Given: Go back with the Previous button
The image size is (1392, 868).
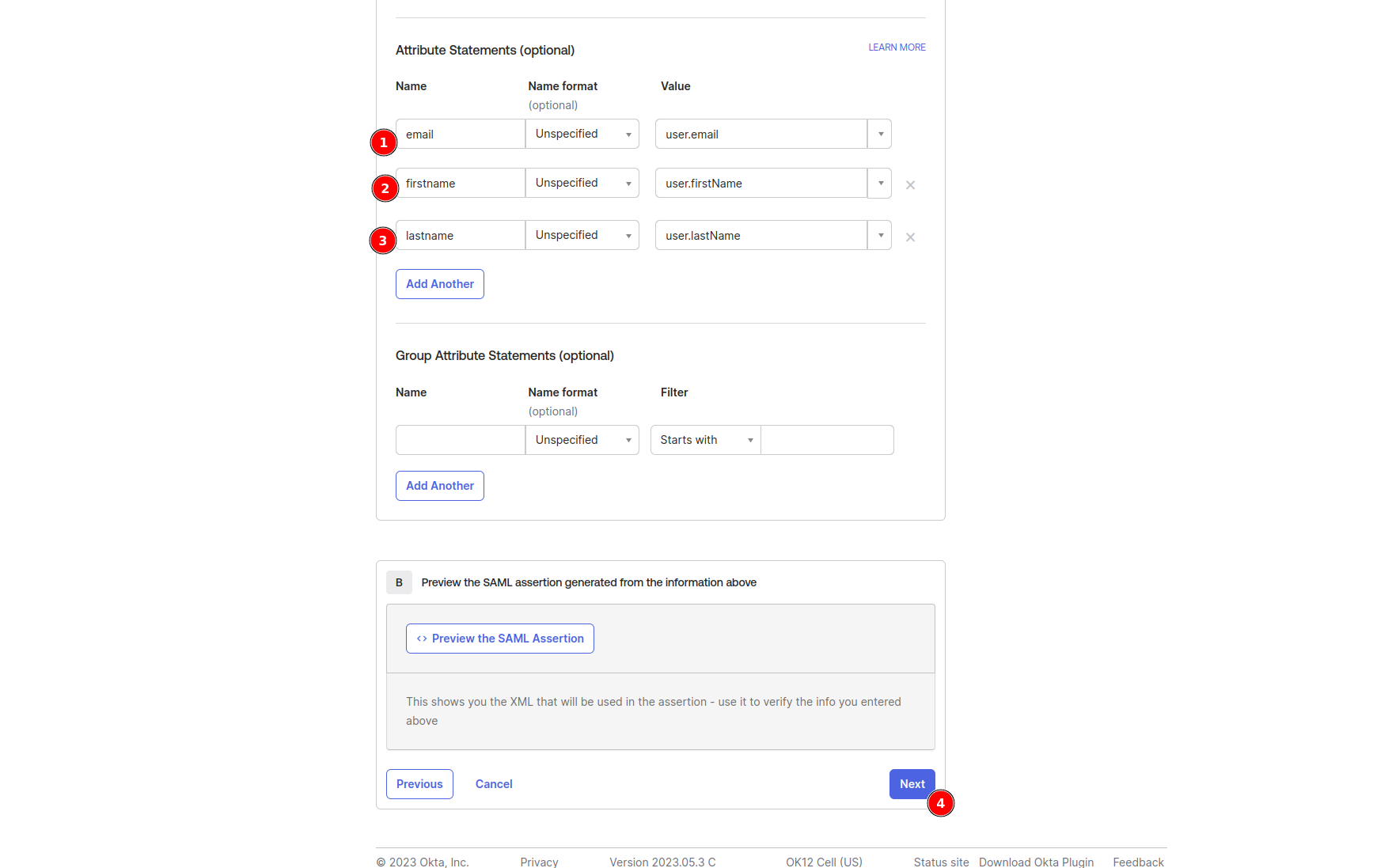Looking at the screenshot, I should point(419,784).
